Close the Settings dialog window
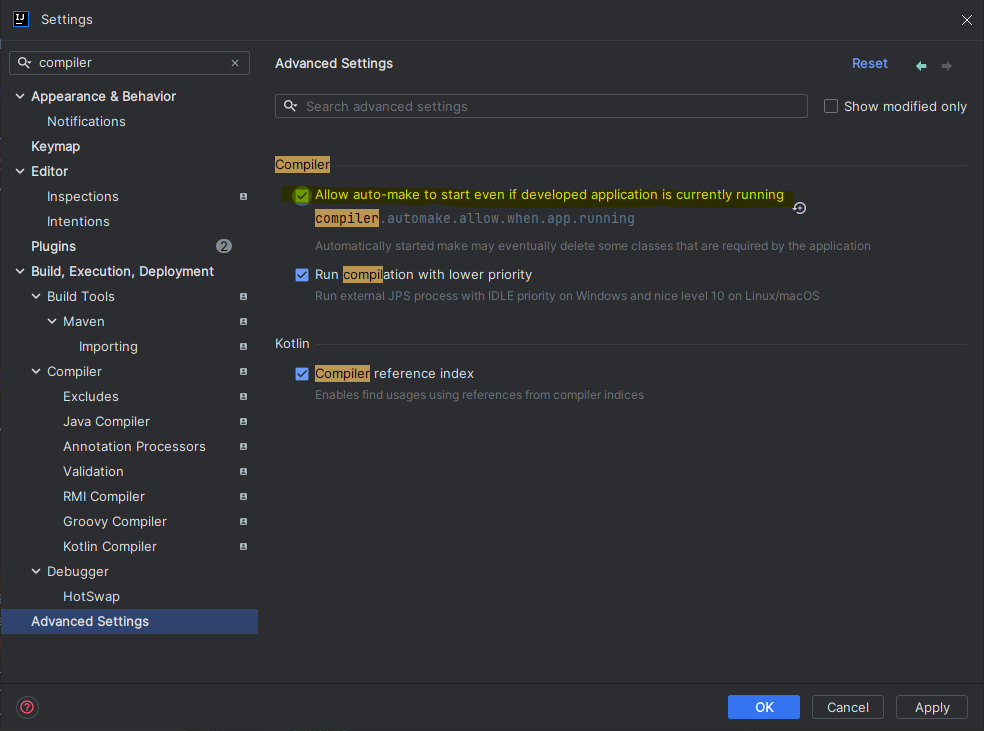This screenshot has height=731, width=984. 966,19
